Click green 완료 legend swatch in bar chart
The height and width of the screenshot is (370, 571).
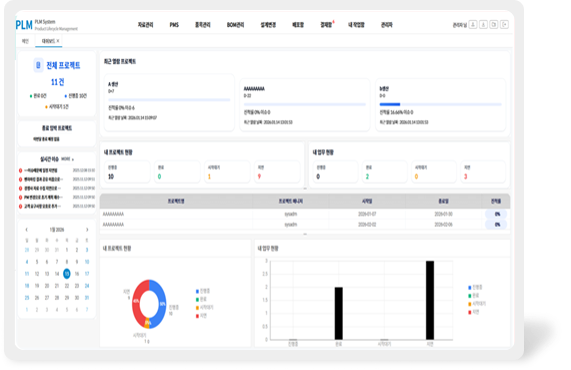pos(470,295)
